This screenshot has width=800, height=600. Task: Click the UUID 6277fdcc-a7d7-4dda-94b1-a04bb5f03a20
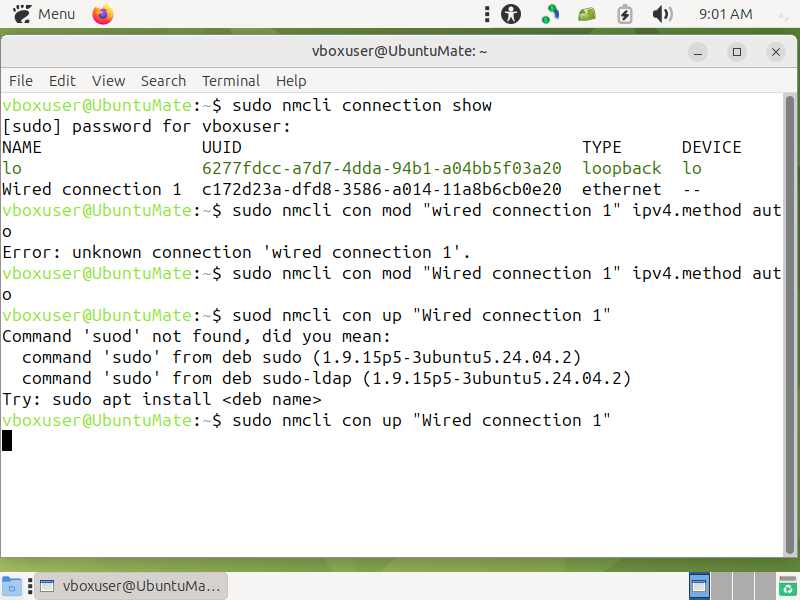[382, 168]
